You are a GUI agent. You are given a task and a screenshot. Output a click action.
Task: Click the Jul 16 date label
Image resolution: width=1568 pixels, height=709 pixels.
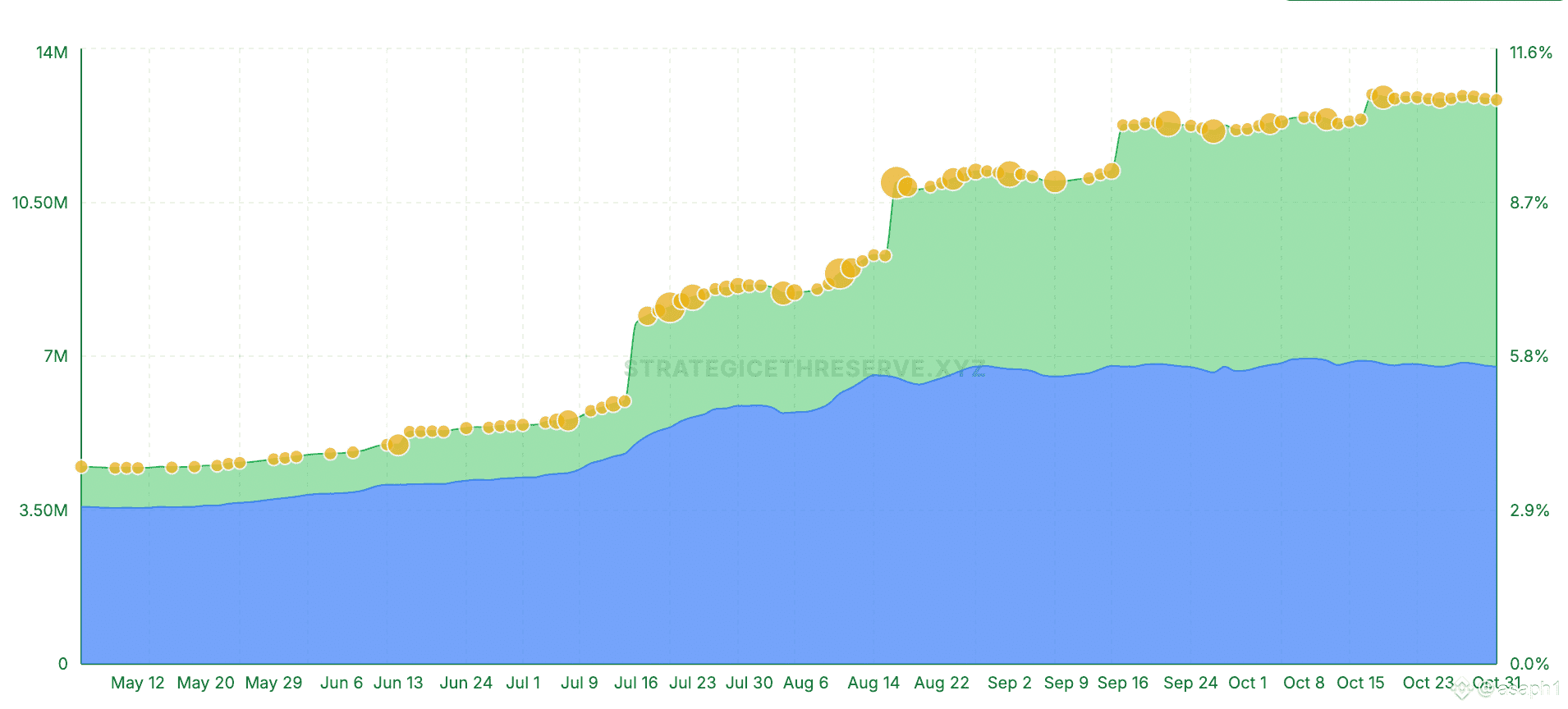click(636, 683)
